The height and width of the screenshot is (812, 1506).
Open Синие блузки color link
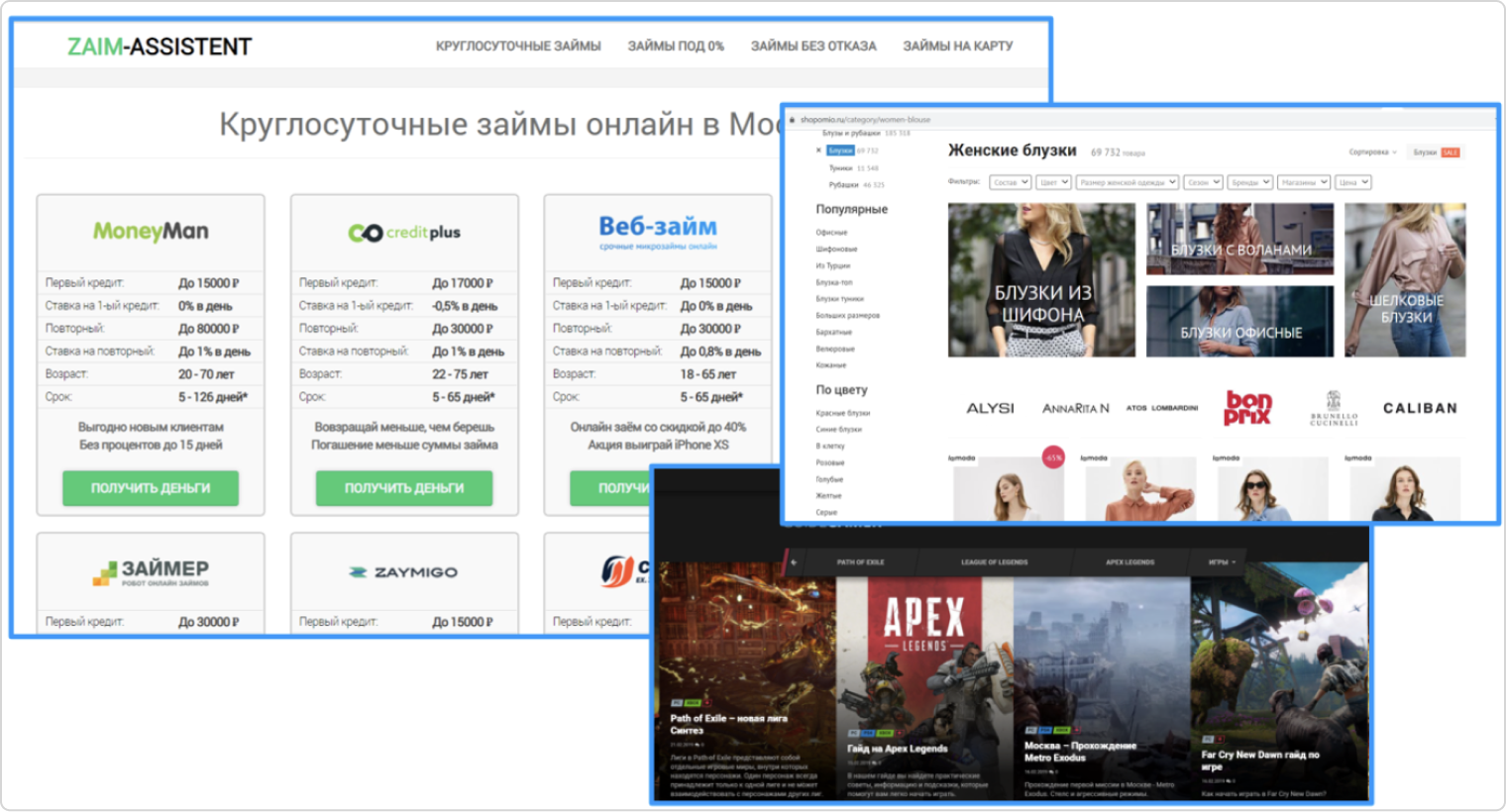point(838,430)
